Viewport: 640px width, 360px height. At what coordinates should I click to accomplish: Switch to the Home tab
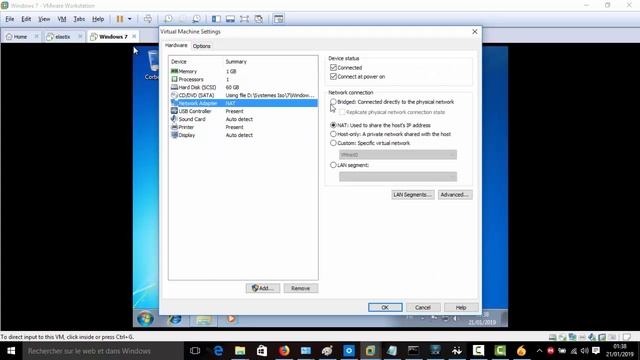(x=17, y=36)
